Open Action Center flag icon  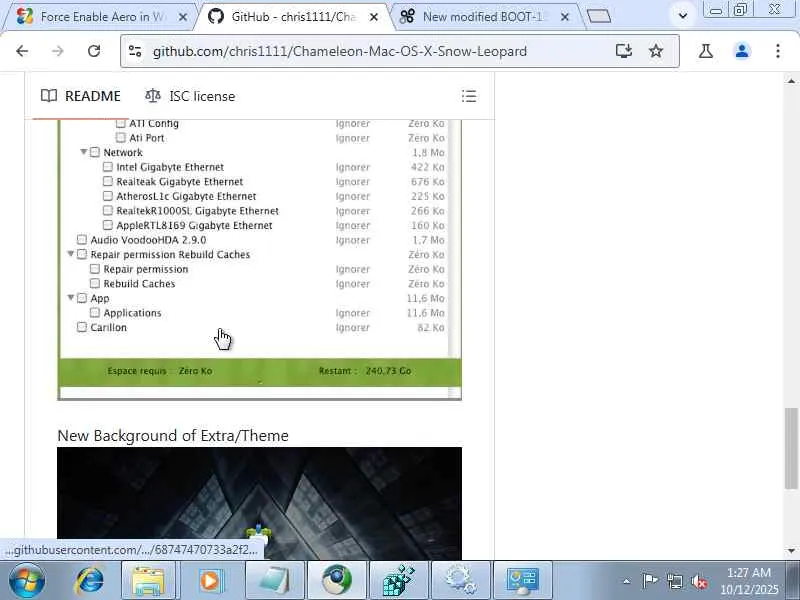650,581
